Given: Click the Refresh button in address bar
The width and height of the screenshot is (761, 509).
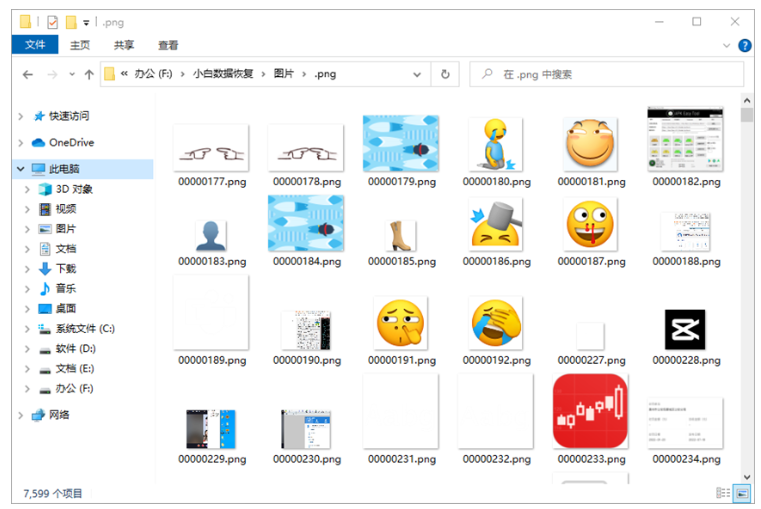Looking at the screenshot, I should point(445,74).
